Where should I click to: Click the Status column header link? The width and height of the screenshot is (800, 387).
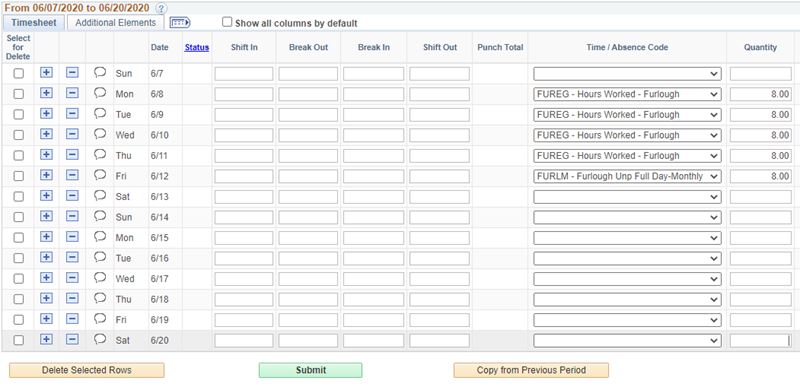click(x=197, y=47)
